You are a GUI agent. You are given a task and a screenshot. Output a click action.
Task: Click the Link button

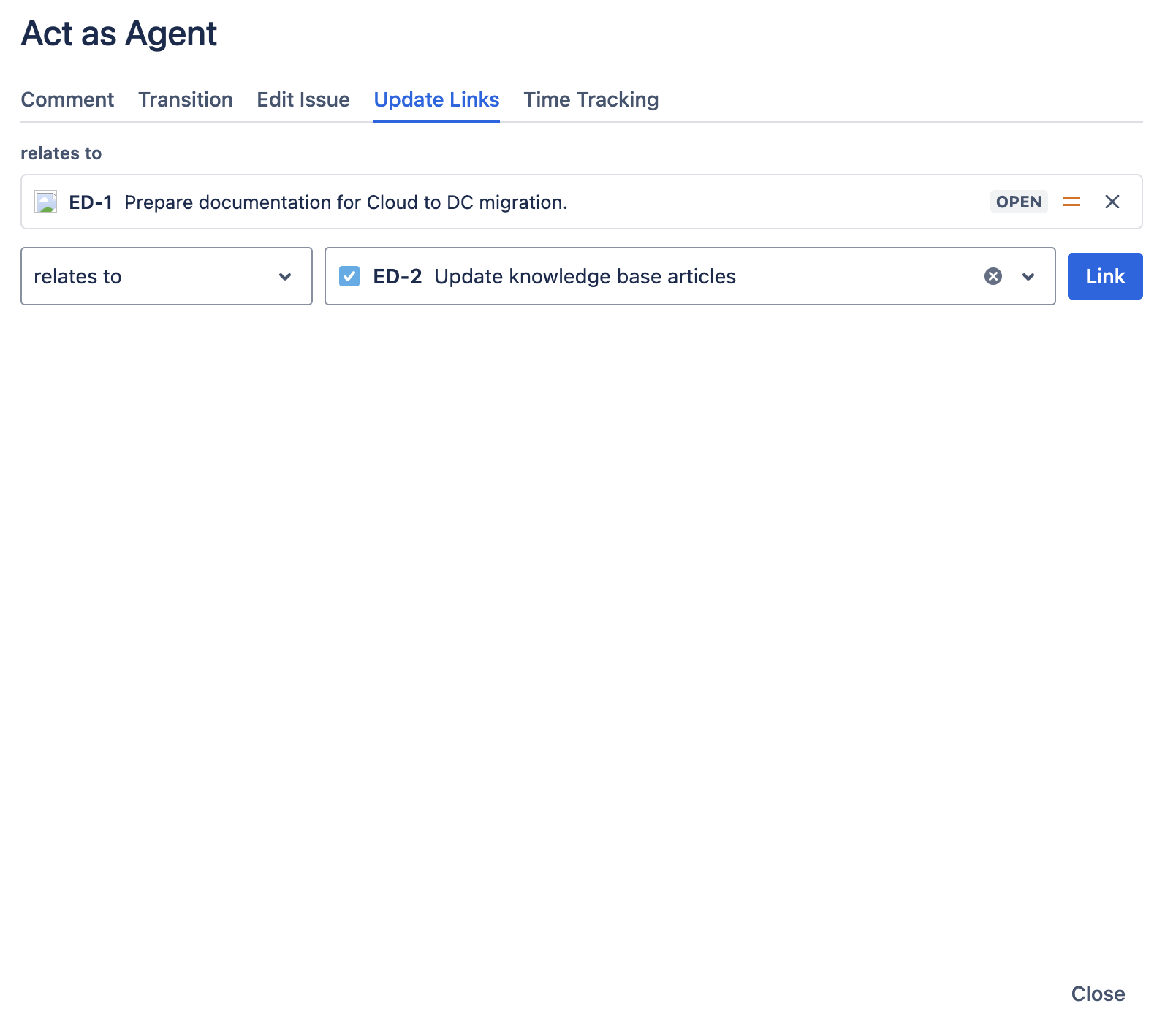(1105, 276)
